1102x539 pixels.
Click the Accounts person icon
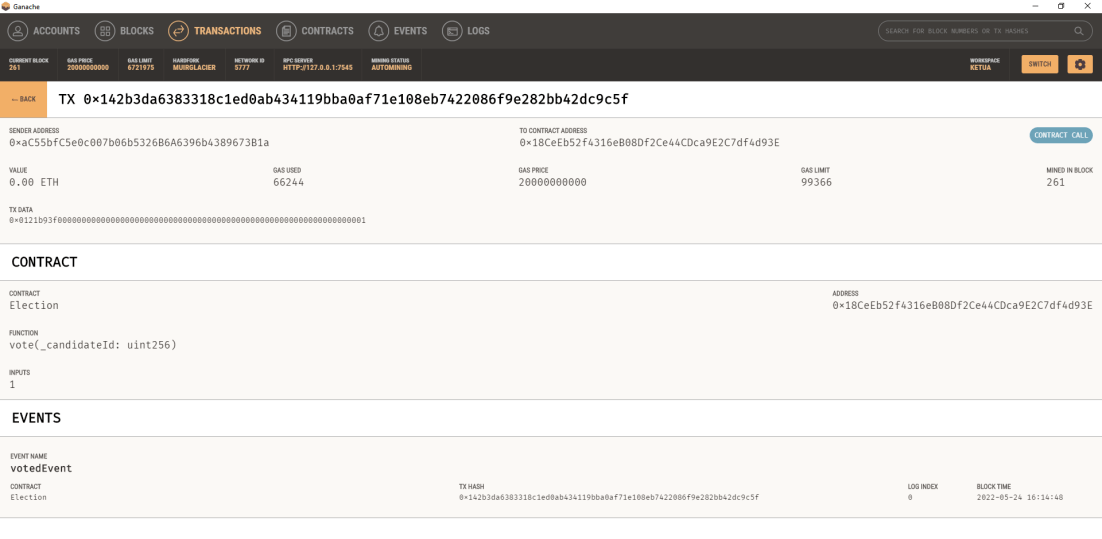pos(18,31)
